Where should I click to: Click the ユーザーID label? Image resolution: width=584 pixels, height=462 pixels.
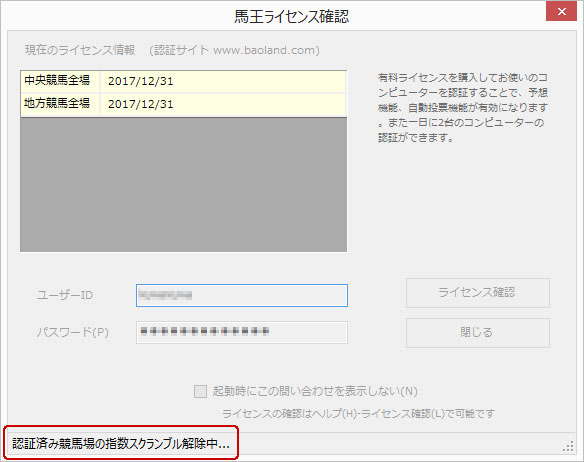coord(65,295)
